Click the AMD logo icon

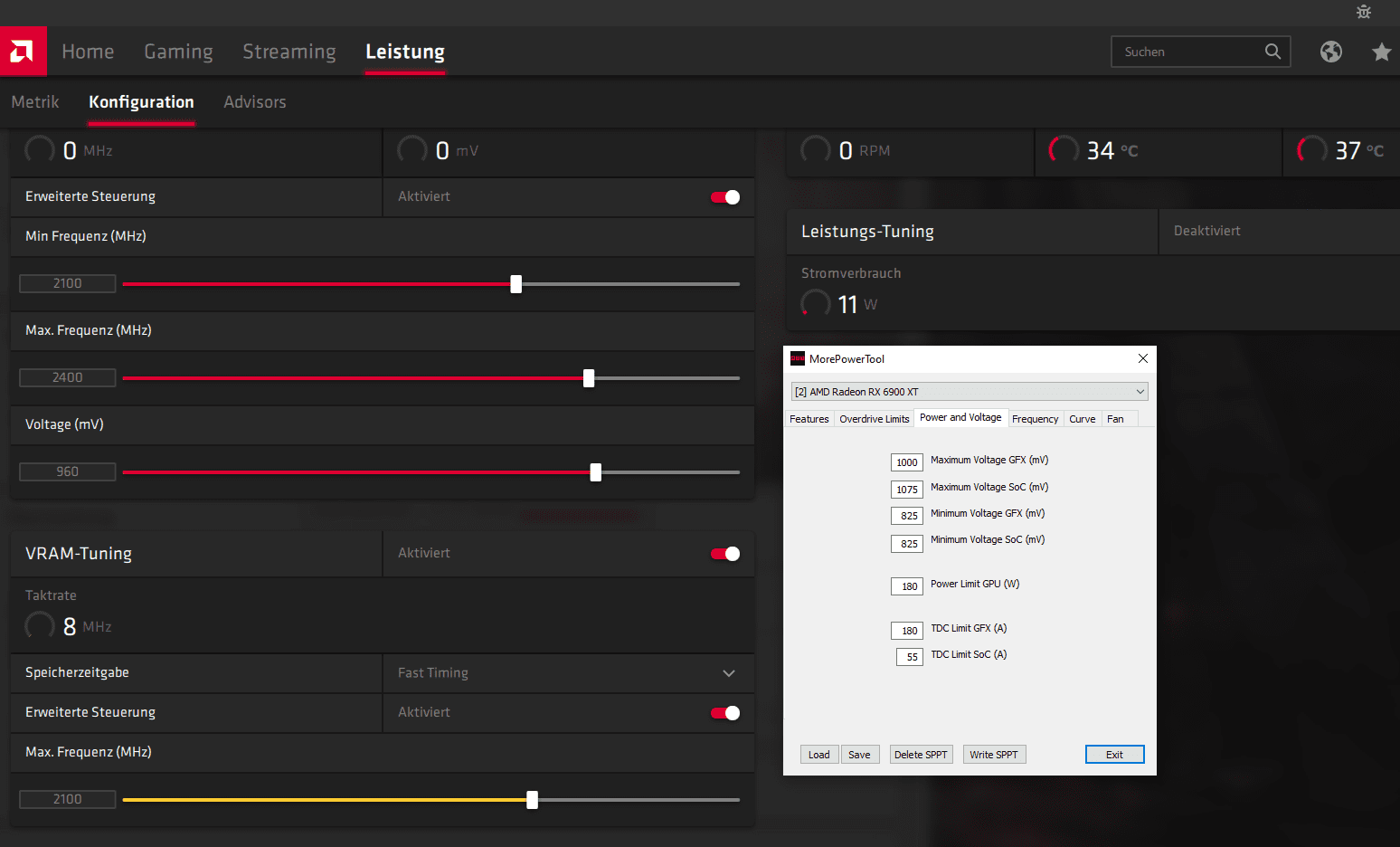[23, 52]
